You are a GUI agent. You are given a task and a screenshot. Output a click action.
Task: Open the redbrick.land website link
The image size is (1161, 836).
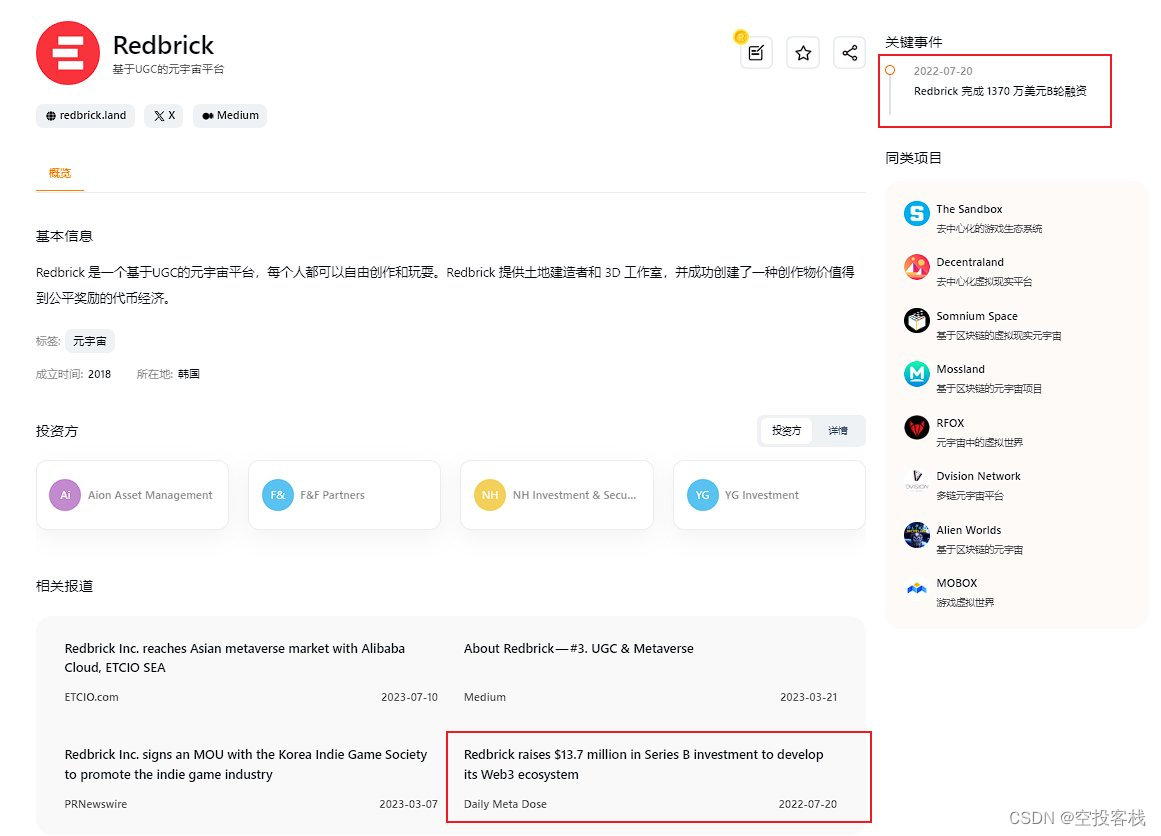point(85,116)
